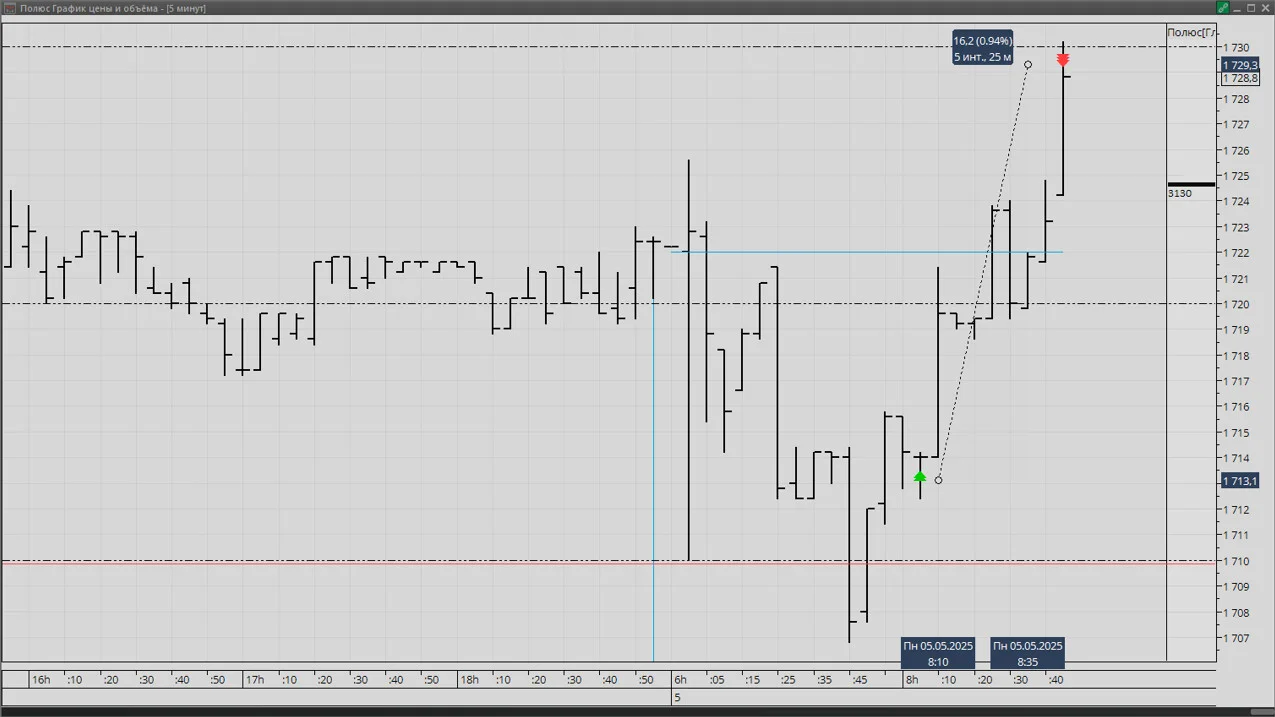Click the black volume bar above 3130
The image size is (1275, 717).
(x=1191, y=184)
